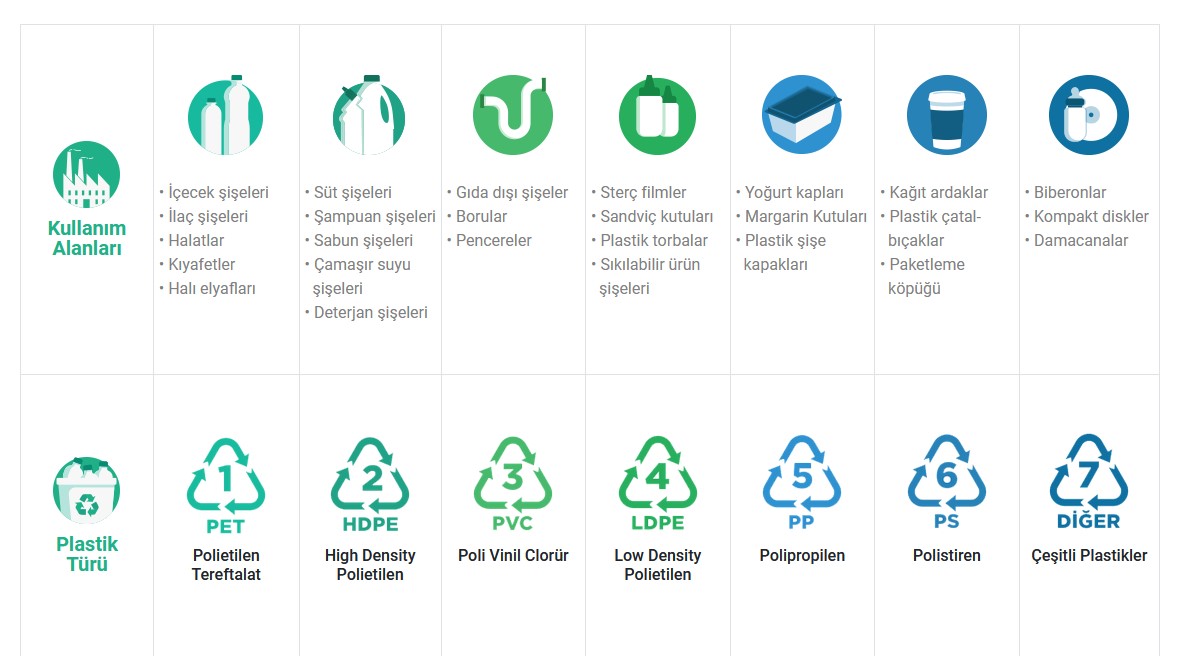Click the PET bottles icon
The image size is (1183, 656).
pos(226,115)
